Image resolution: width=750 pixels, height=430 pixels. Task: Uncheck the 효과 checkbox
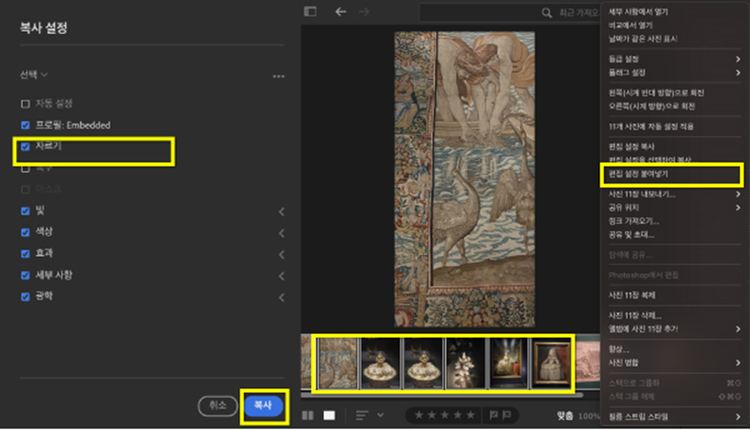tap(25, 254)
